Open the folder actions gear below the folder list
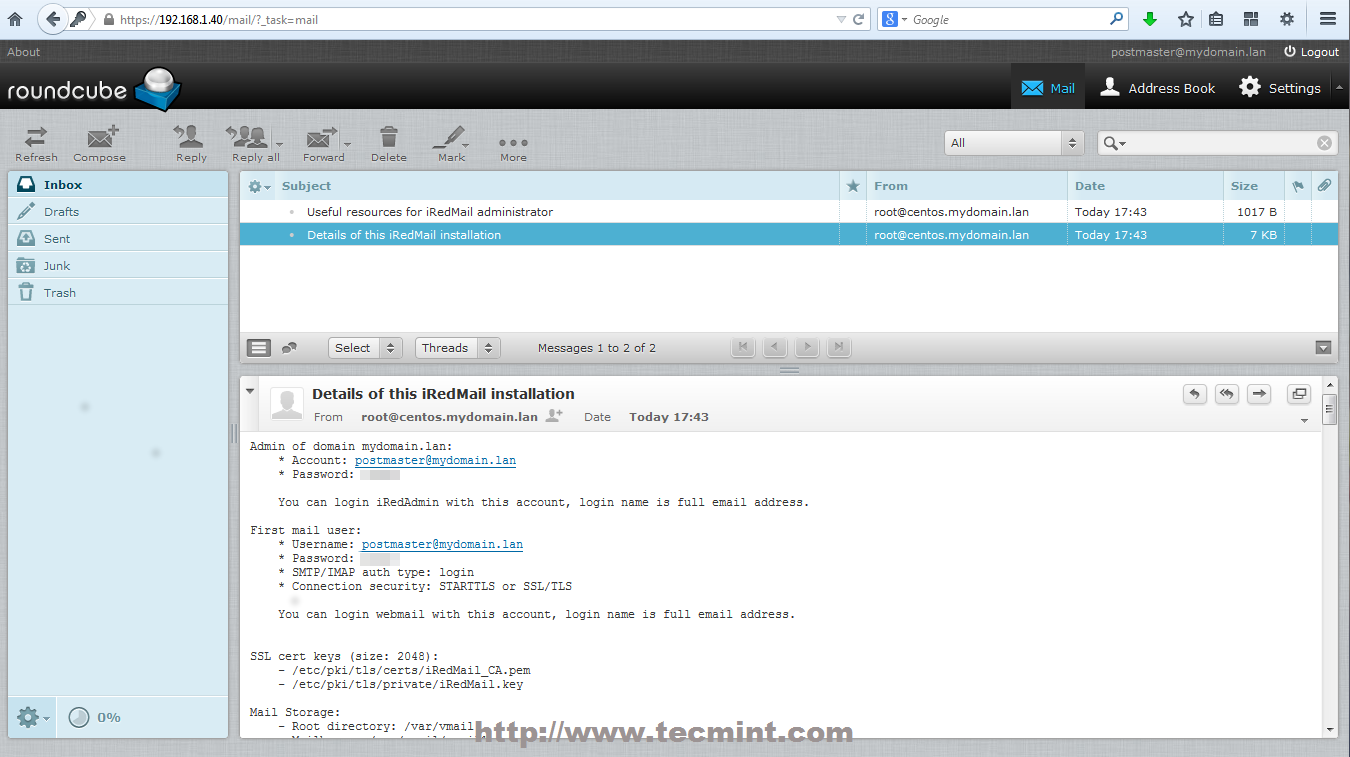The height and width of the screenshot is (757, 1350). pyautogui.click(x=32, y=717)
